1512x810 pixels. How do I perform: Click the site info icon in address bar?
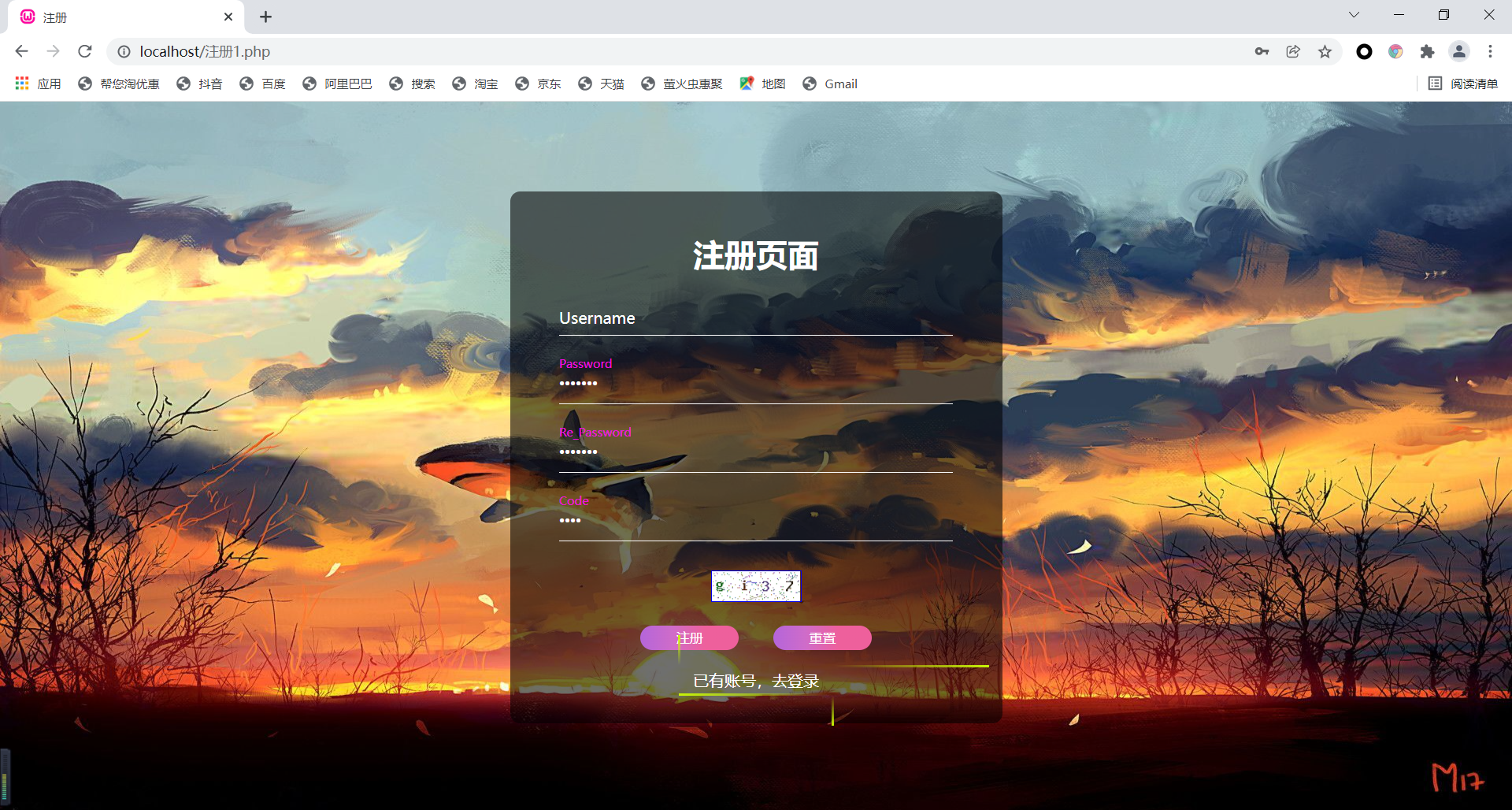[124, 51]
